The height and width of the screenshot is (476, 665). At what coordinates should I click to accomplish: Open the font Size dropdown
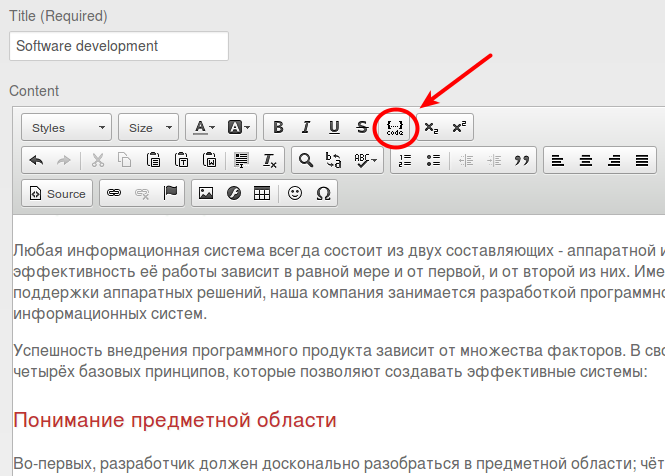(148, 127)
